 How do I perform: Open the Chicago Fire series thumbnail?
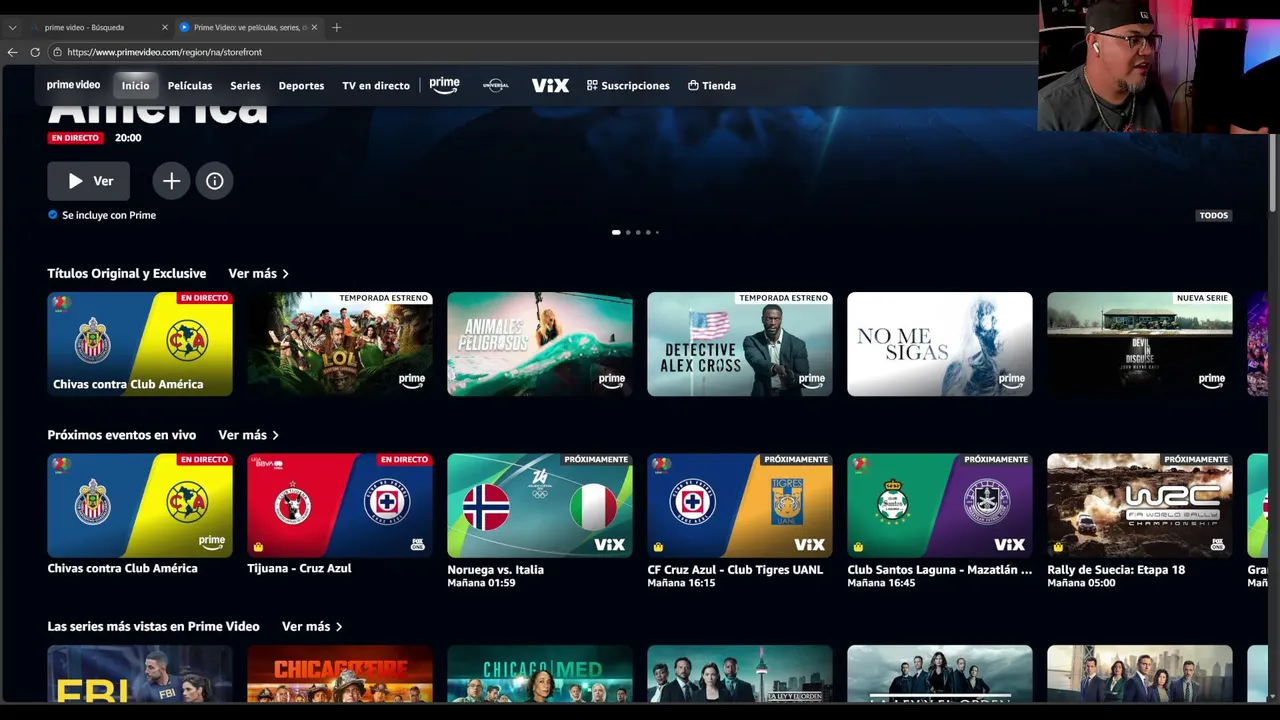coord(340,674)
